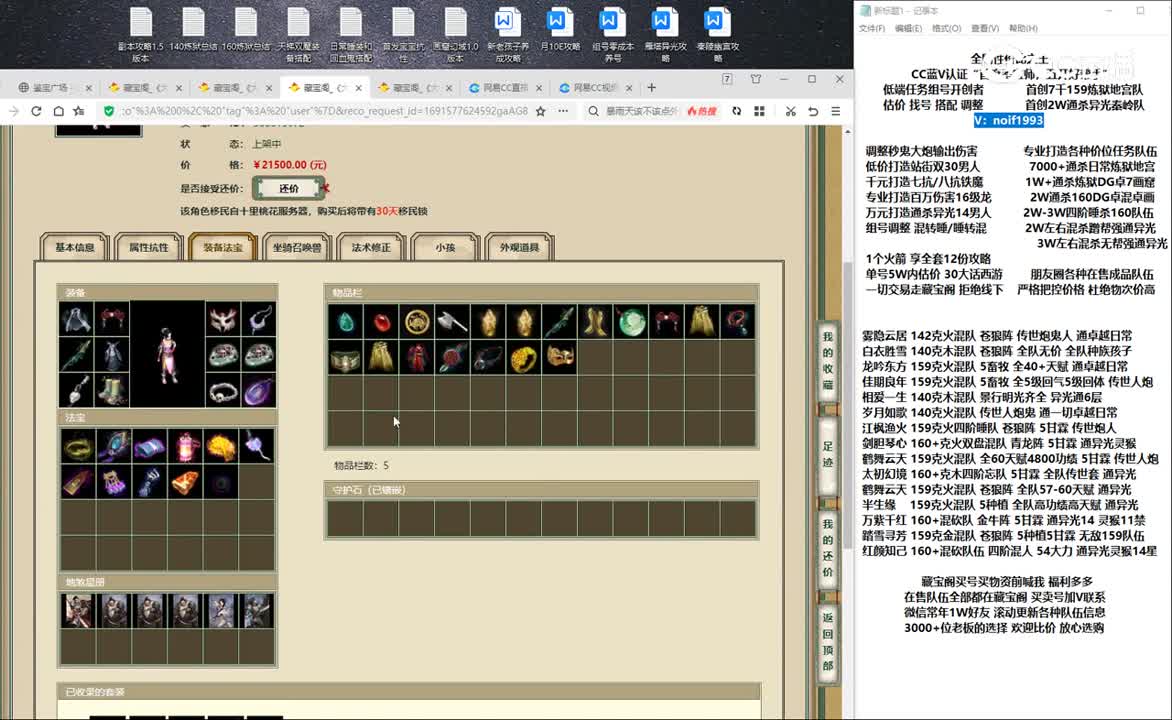Image resolution: width=1172 pixels, height=720 pixels.
Task: Click the 热搜 hot search button
Action: (x=702, y=111)
